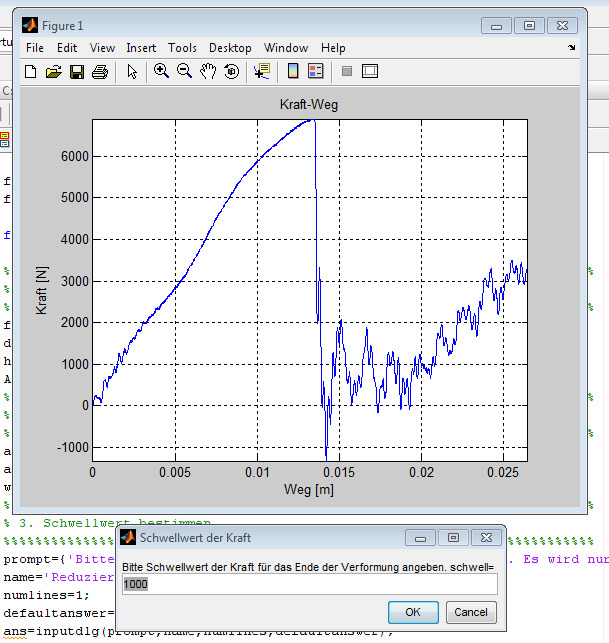Toggle the Insert Legend button

pyautogui.click(x=316, y=71)
